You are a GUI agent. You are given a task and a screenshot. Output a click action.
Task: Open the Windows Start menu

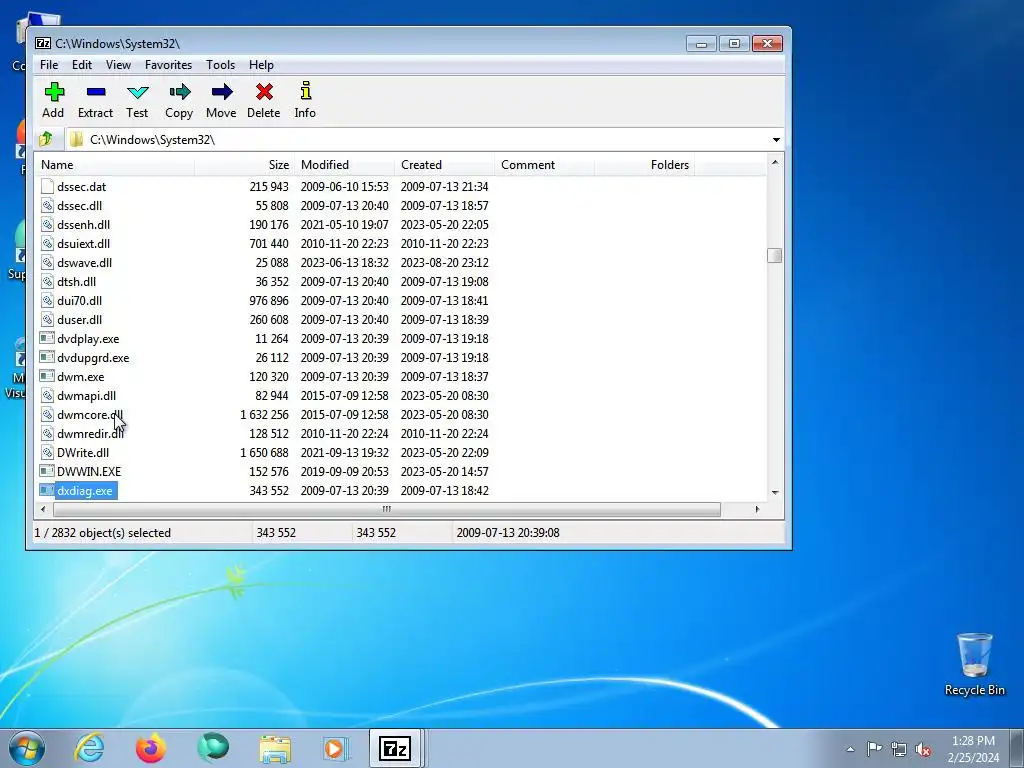pyautogui.click(x=27, y=748)
